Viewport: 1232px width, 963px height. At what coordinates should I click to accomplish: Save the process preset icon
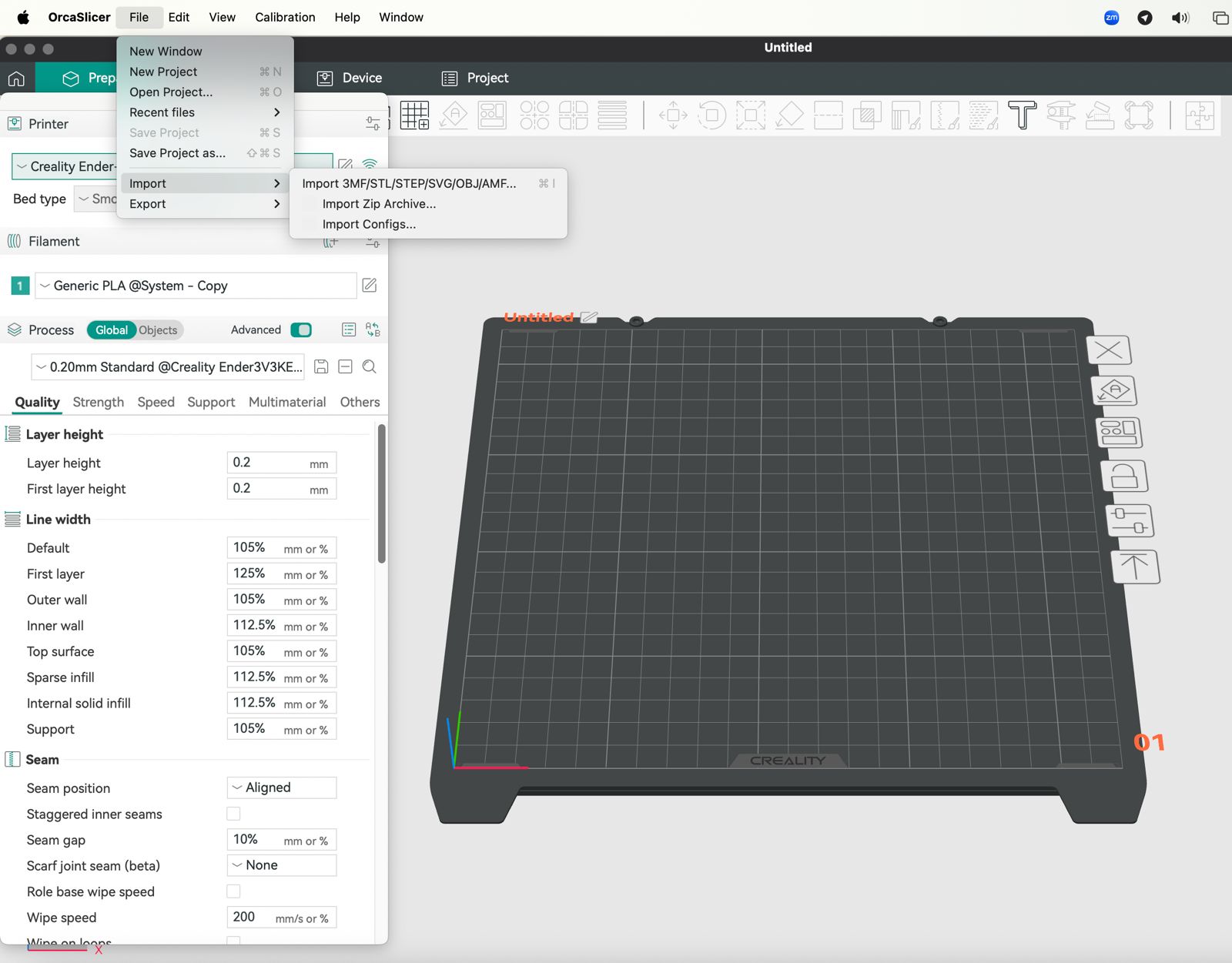tap(322, 367)
